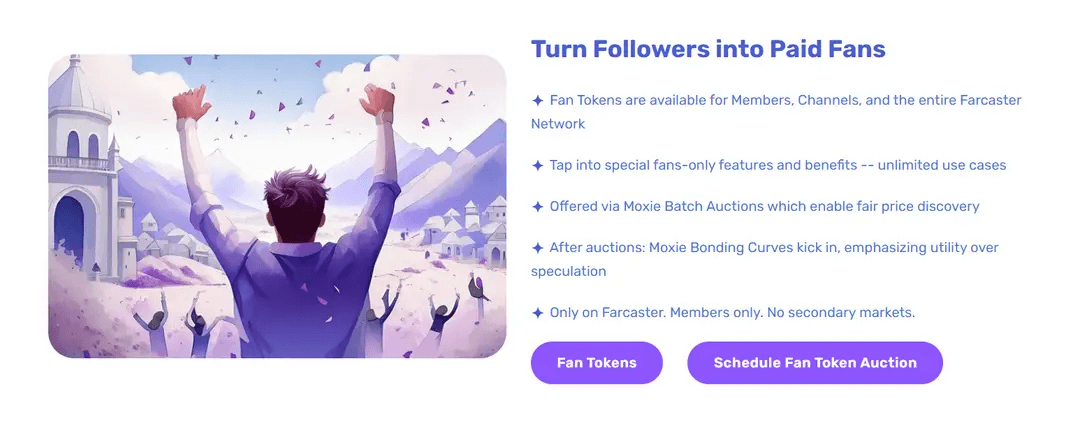The width and height of the screenshot is (1080, 426).
Task: Click the word speculation under the bonding curves line
Action: (568, 272)
